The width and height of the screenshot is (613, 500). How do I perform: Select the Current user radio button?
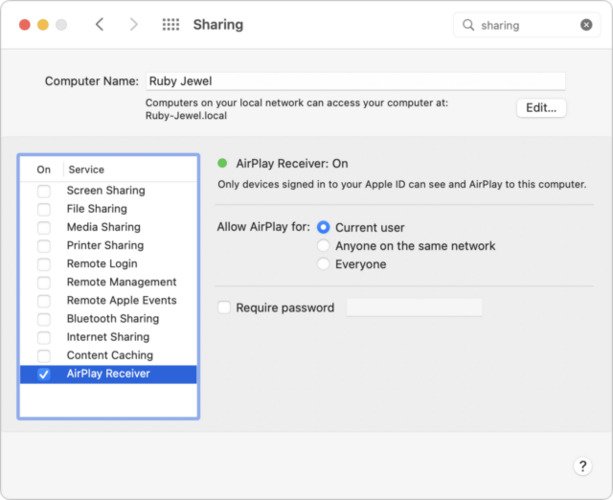(x=323, y=227)
